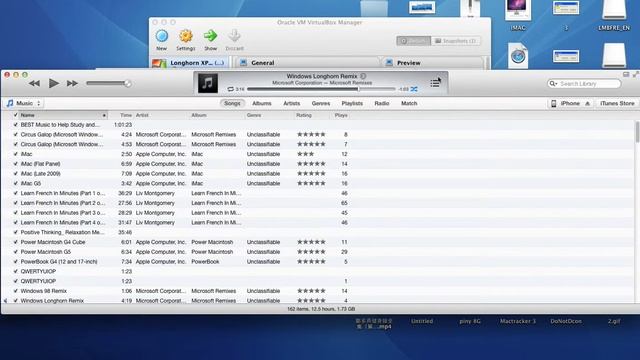
Task: Eject the iPhone with the eject icon
Action: pyautogui.click(x=587, y=104)
